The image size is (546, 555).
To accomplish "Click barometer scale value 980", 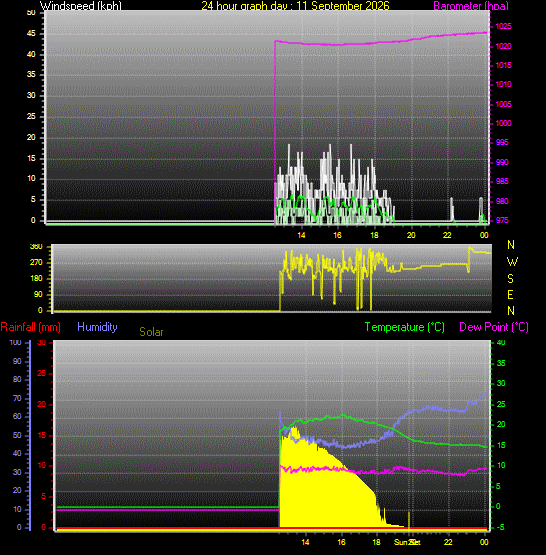I will (x=502, y=201).
